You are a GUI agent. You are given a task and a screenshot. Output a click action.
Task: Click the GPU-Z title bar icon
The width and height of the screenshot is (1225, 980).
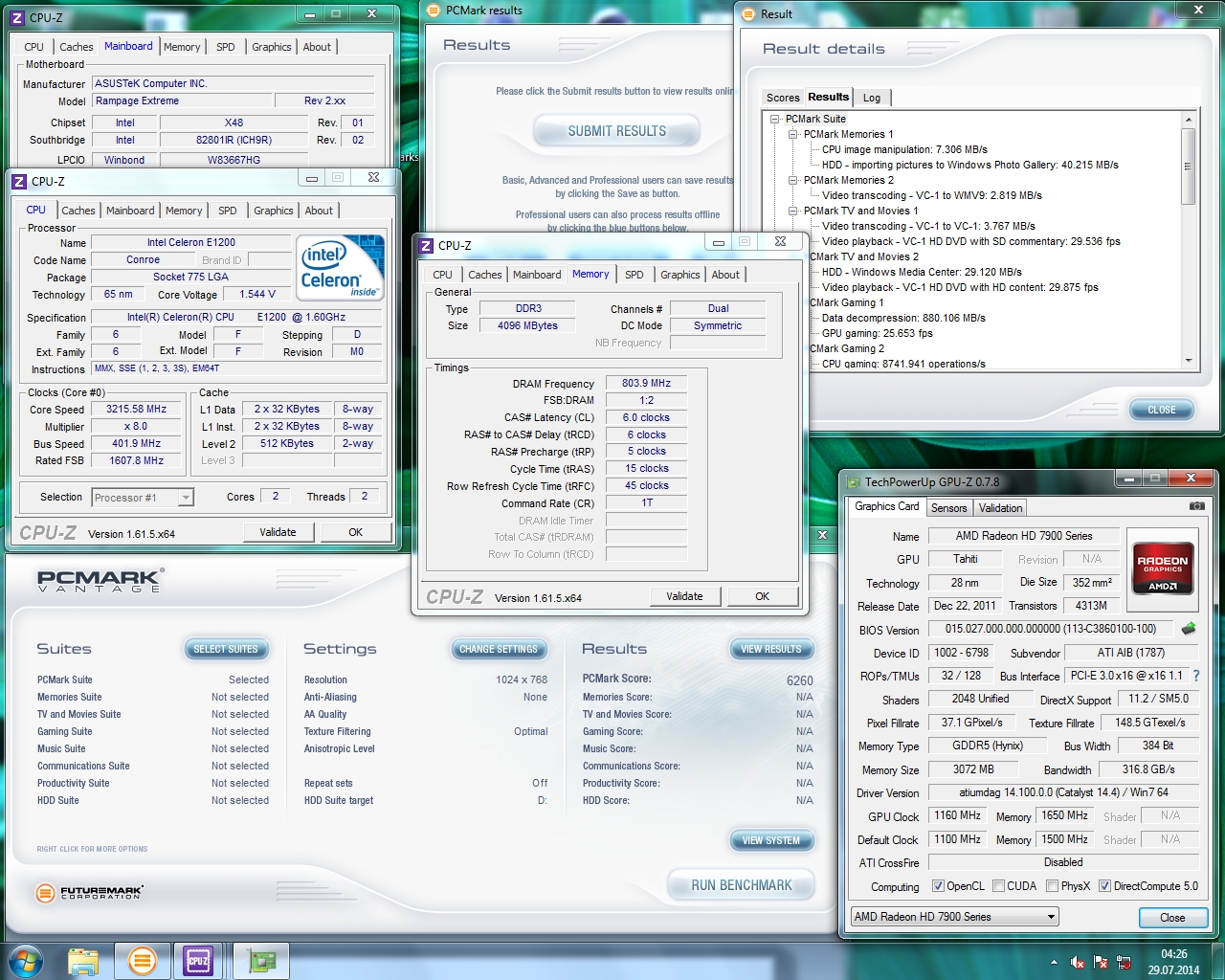[x=853, y=482]
